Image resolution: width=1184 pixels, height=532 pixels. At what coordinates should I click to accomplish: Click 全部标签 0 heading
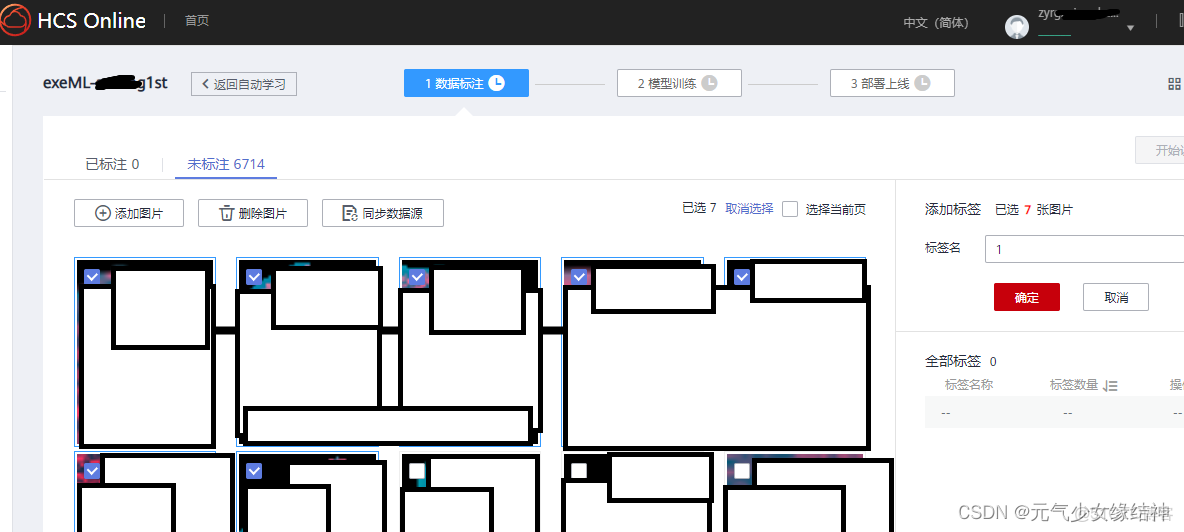point(960,361)
